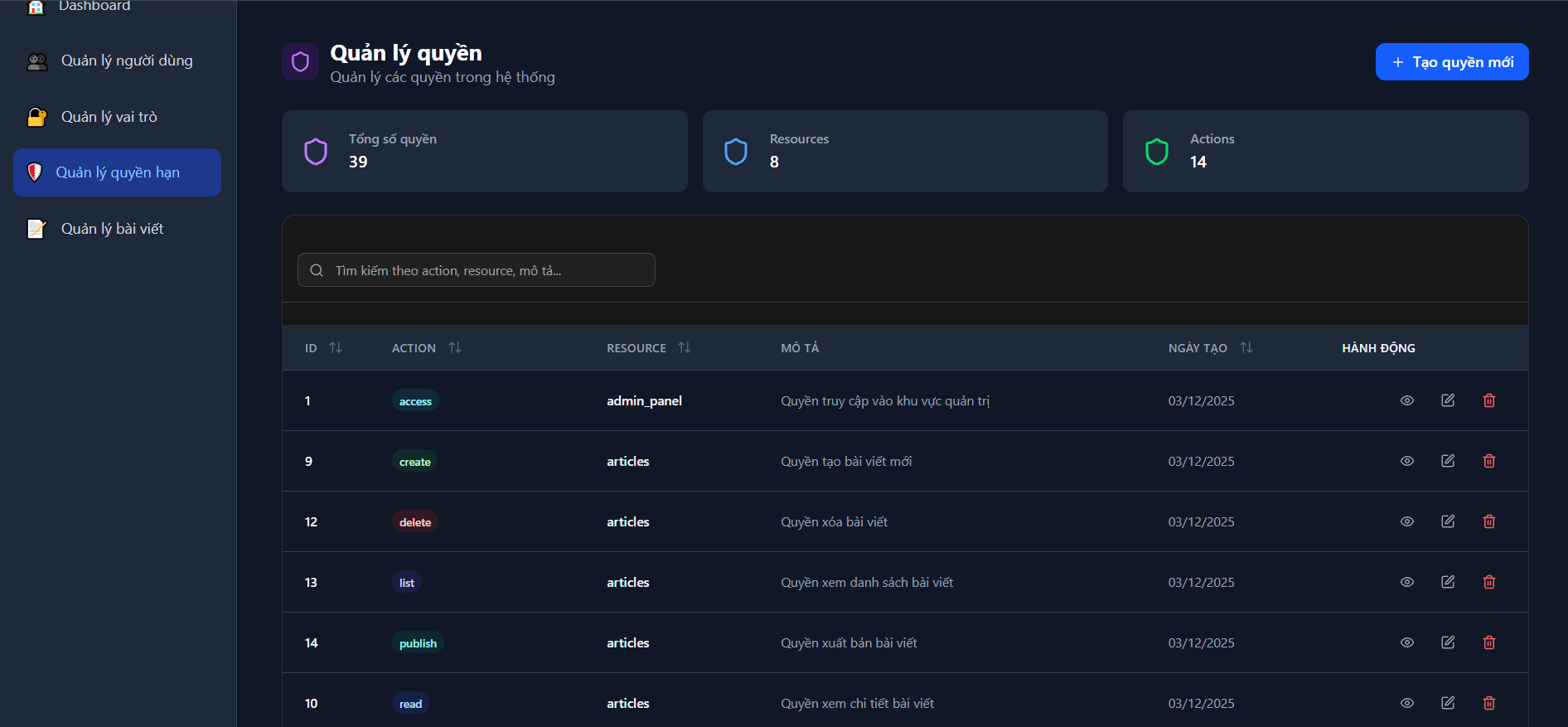Viewport: 1568px width, 727px height.
Task: Click the purple shield icon beside Quản lý quyền title
Action: [300, 62]
